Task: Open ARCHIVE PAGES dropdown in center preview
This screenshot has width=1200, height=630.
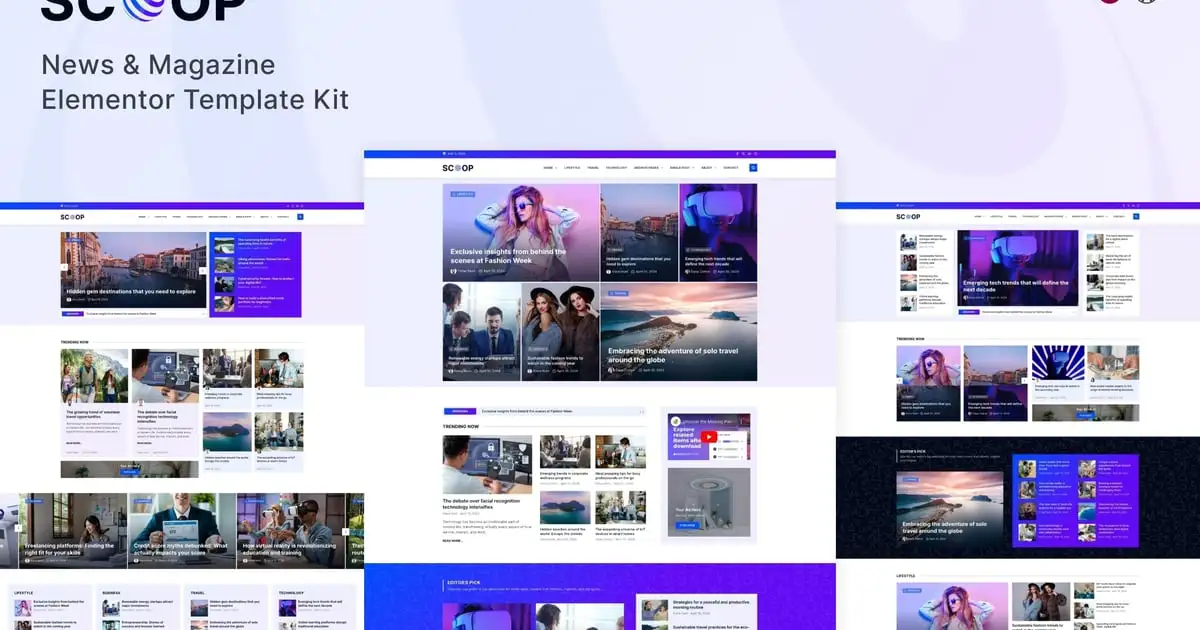Action: tap(648, 168)
